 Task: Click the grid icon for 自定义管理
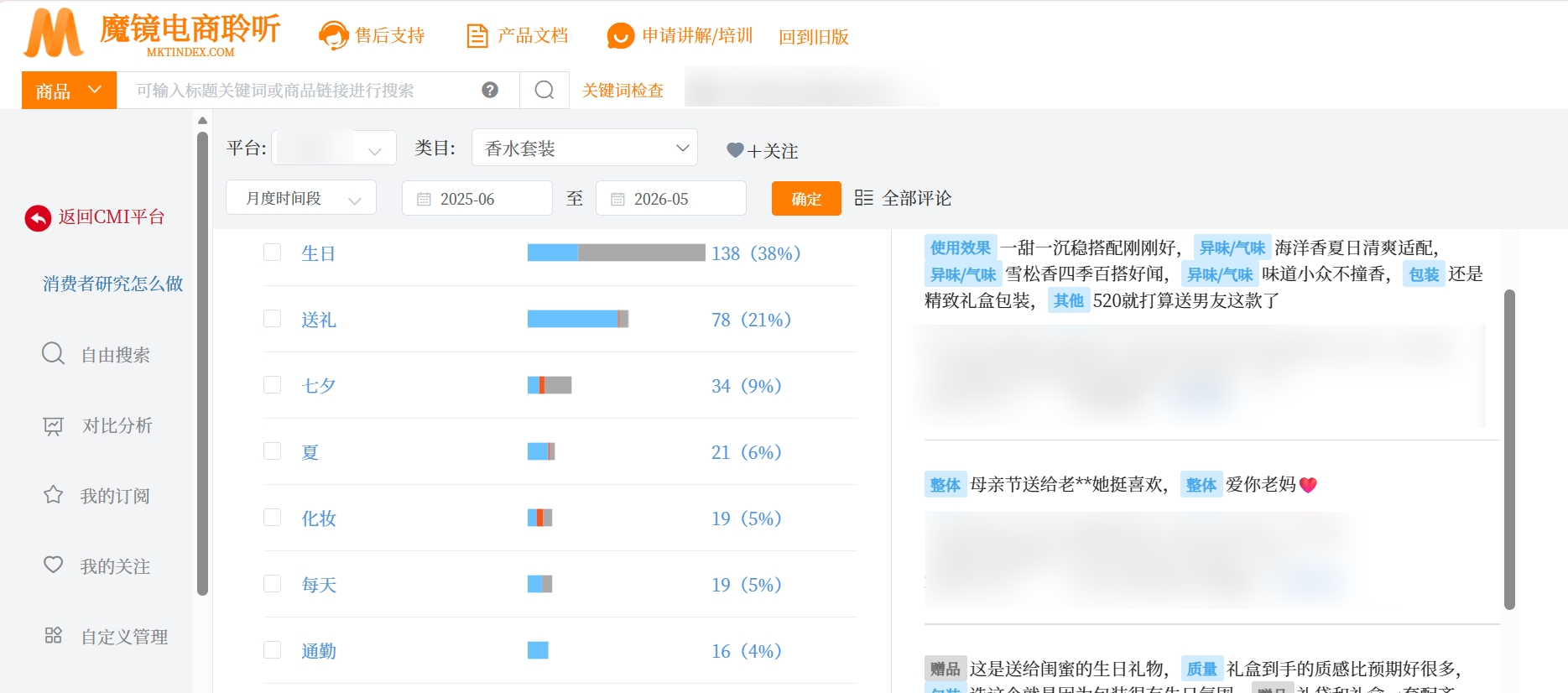coord(53,635)
